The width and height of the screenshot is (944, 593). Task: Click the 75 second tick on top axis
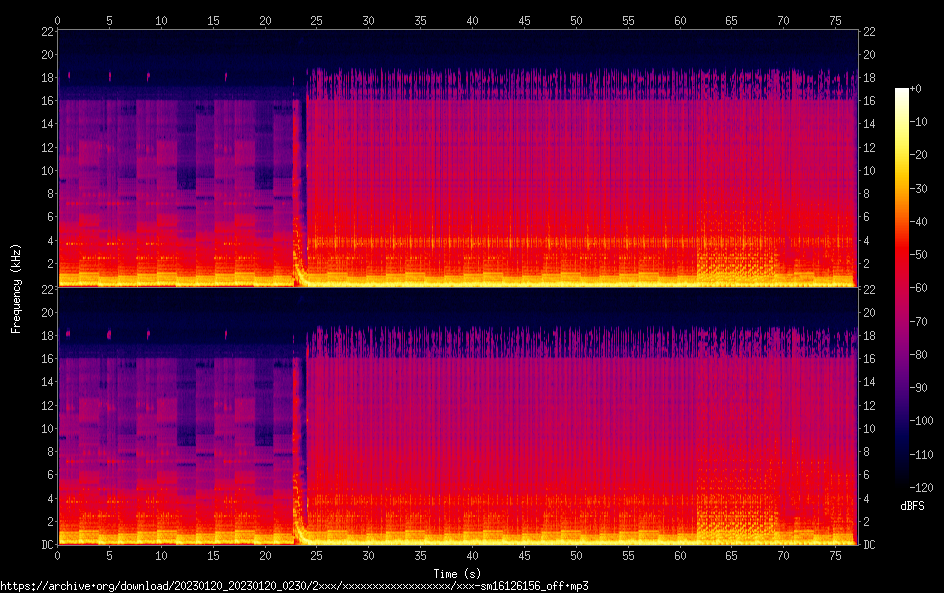coord(835,20)
